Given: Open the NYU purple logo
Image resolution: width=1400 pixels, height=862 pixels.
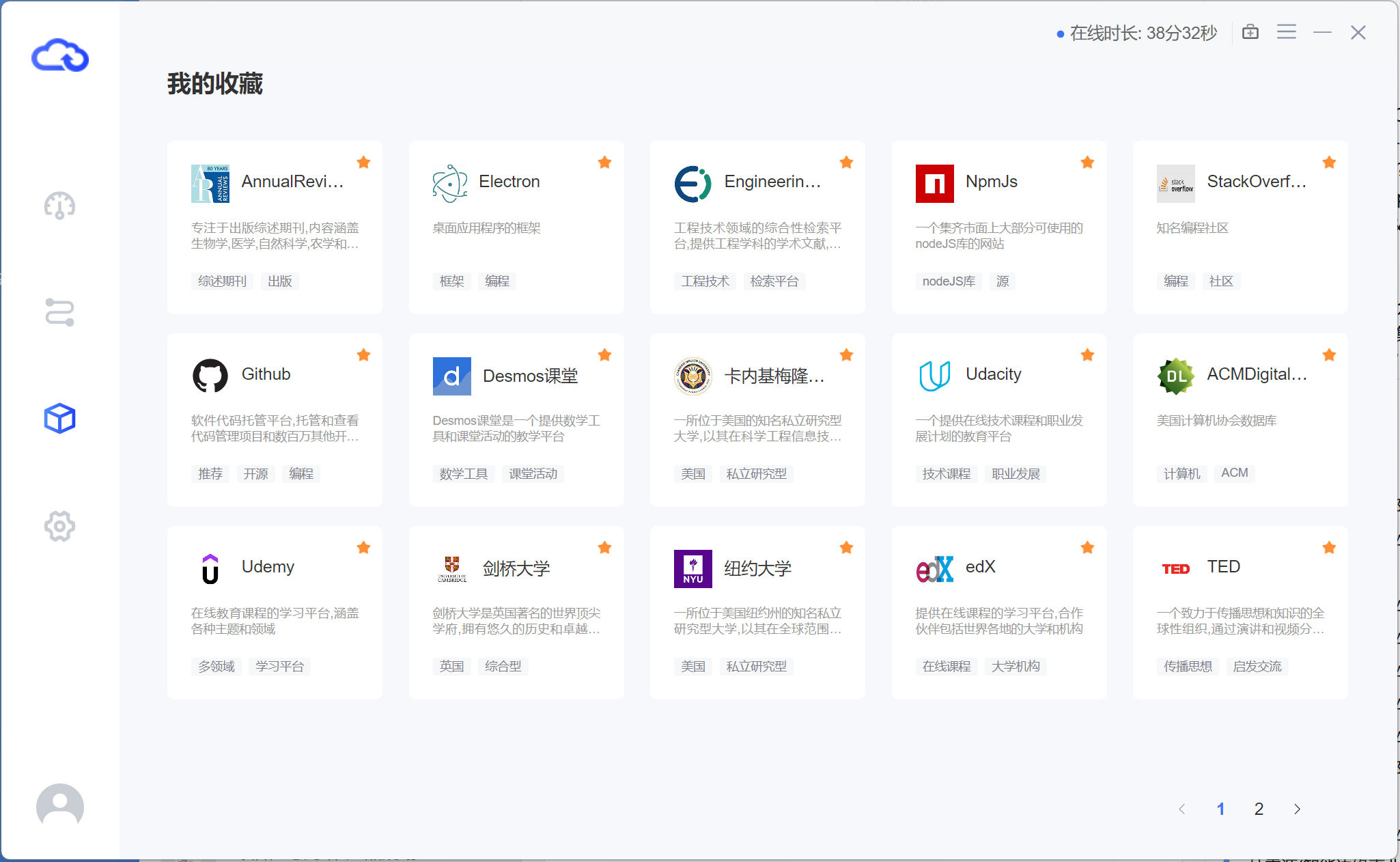Looking at the screenshot, I should pos(692,568).
